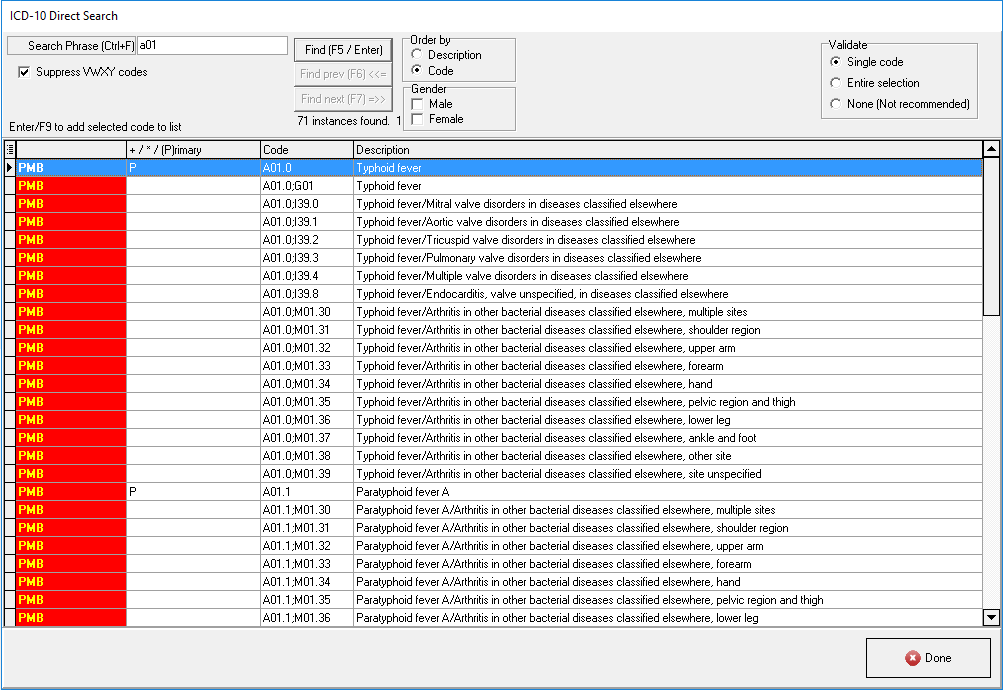Choose Entire selection validation option
The height and width of the screenshot is (690, 1003).
tap(836, 83)
